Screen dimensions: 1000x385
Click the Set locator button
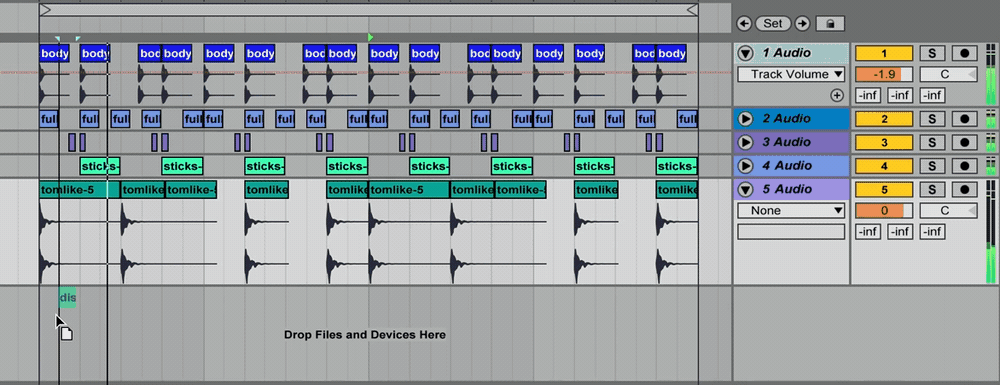[773, 24]
